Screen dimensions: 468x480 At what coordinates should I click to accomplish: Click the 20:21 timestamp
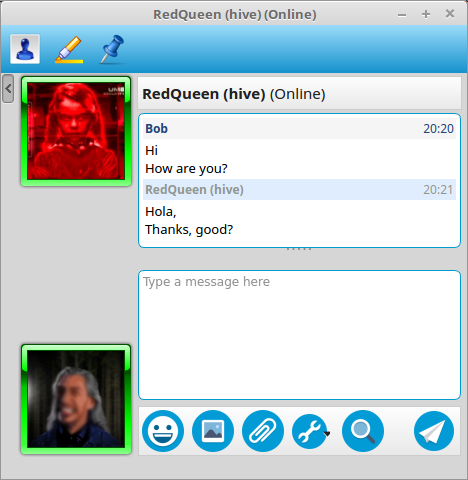438,190
